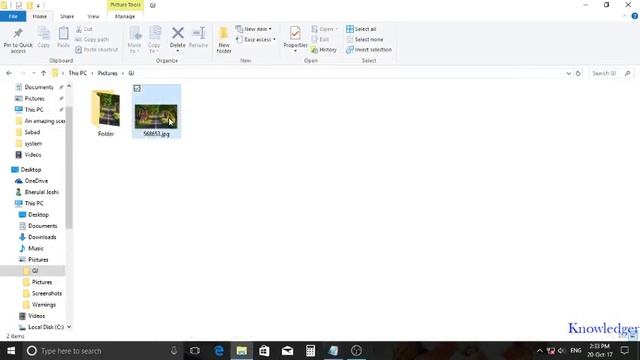Click Invert selection in ribbon
The height and width of the screenshot is (360, 640).
point(369,50)
